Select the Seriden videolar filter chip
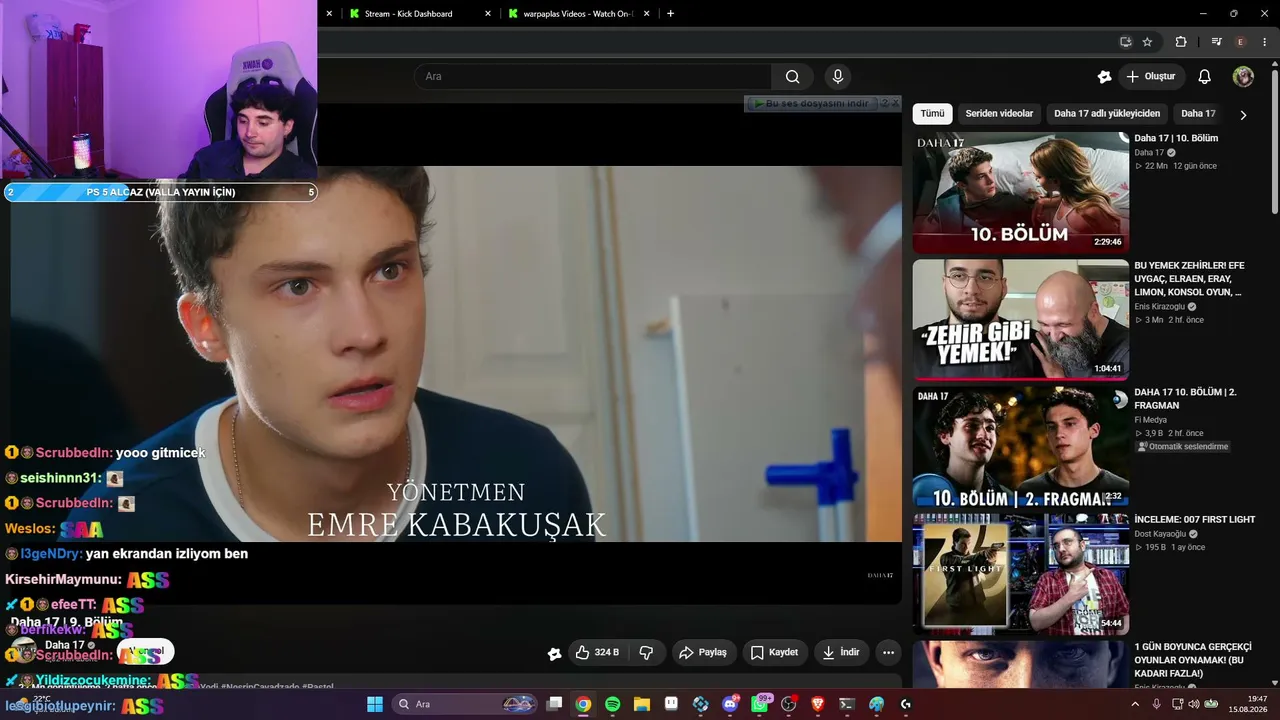 pyautogui.click(x=999, y=114)
